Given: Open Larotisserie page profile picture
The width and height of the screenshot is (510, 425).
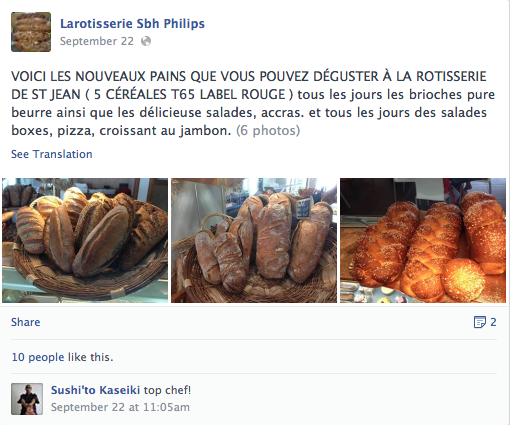Looking at the screenshot, I should coord(31,32).
